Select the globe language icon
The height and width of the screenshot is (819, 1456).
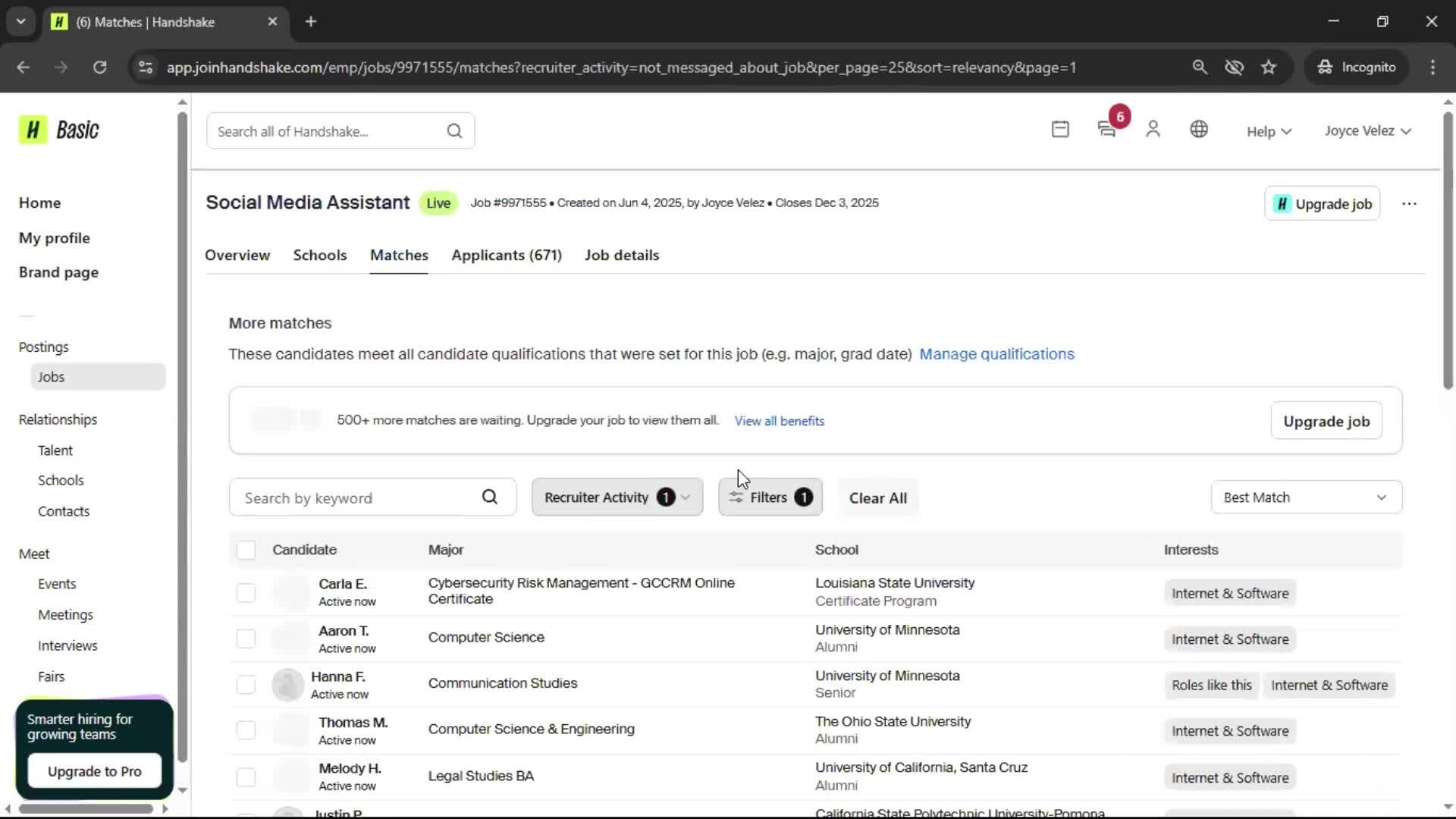point(1199,129)
